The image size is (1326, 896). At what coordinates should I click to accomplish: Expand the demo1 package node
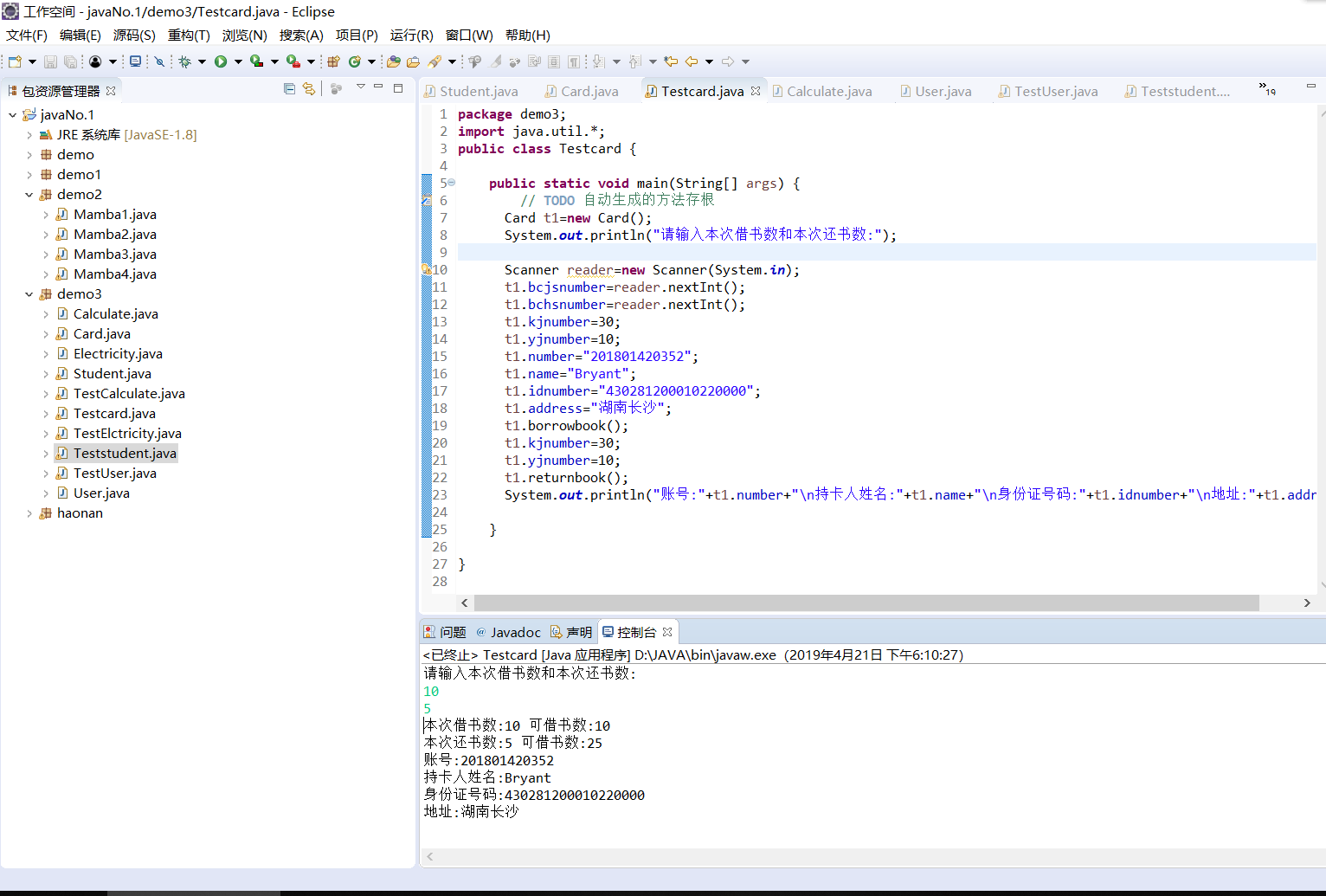[29, 175]
